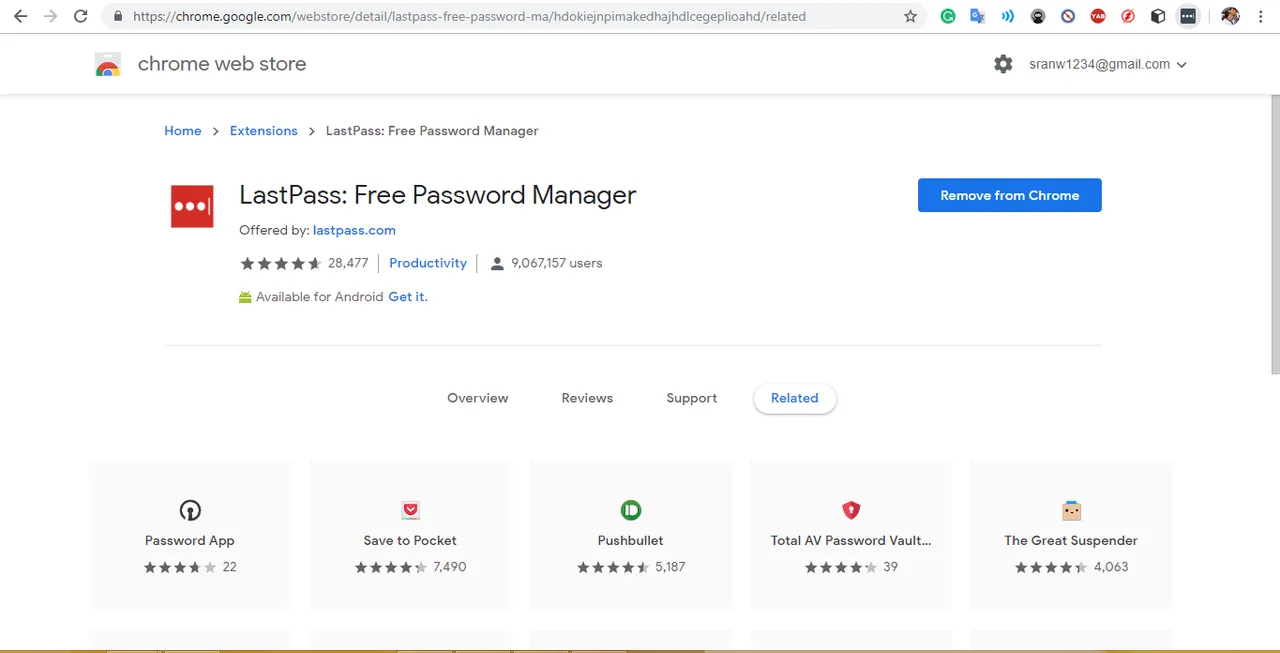This screenshot has height=653, width=1280.
Task: Open the Grammarly extension icon
Action: tap(948, 16)
